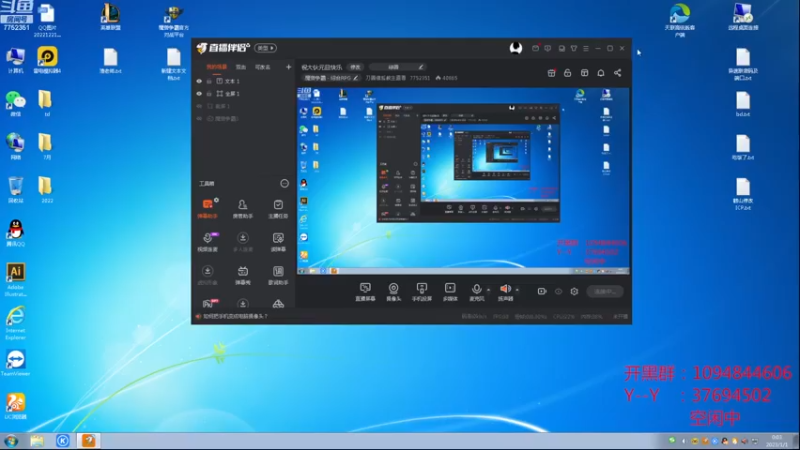Viewport: 800px width, 450px height.
Task: Hide the 全屏 1 layer with its eye icon
Action: pyautogui.click(x=199, y=94)
